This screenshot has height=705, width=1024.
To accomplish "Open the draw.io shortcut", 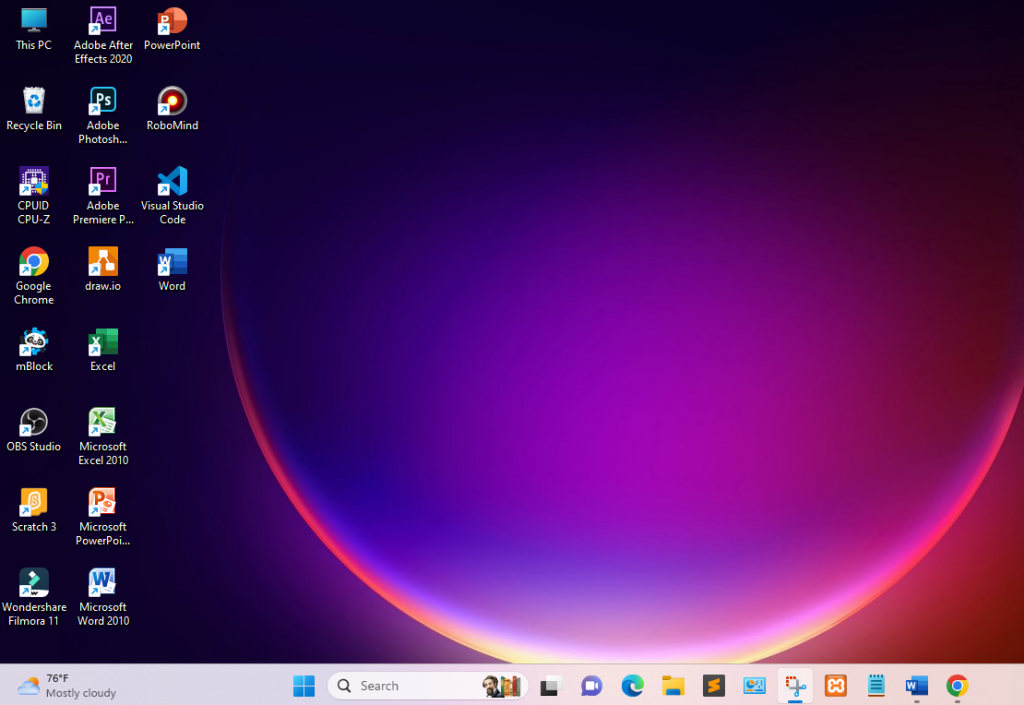I will [x=102, y=264].
